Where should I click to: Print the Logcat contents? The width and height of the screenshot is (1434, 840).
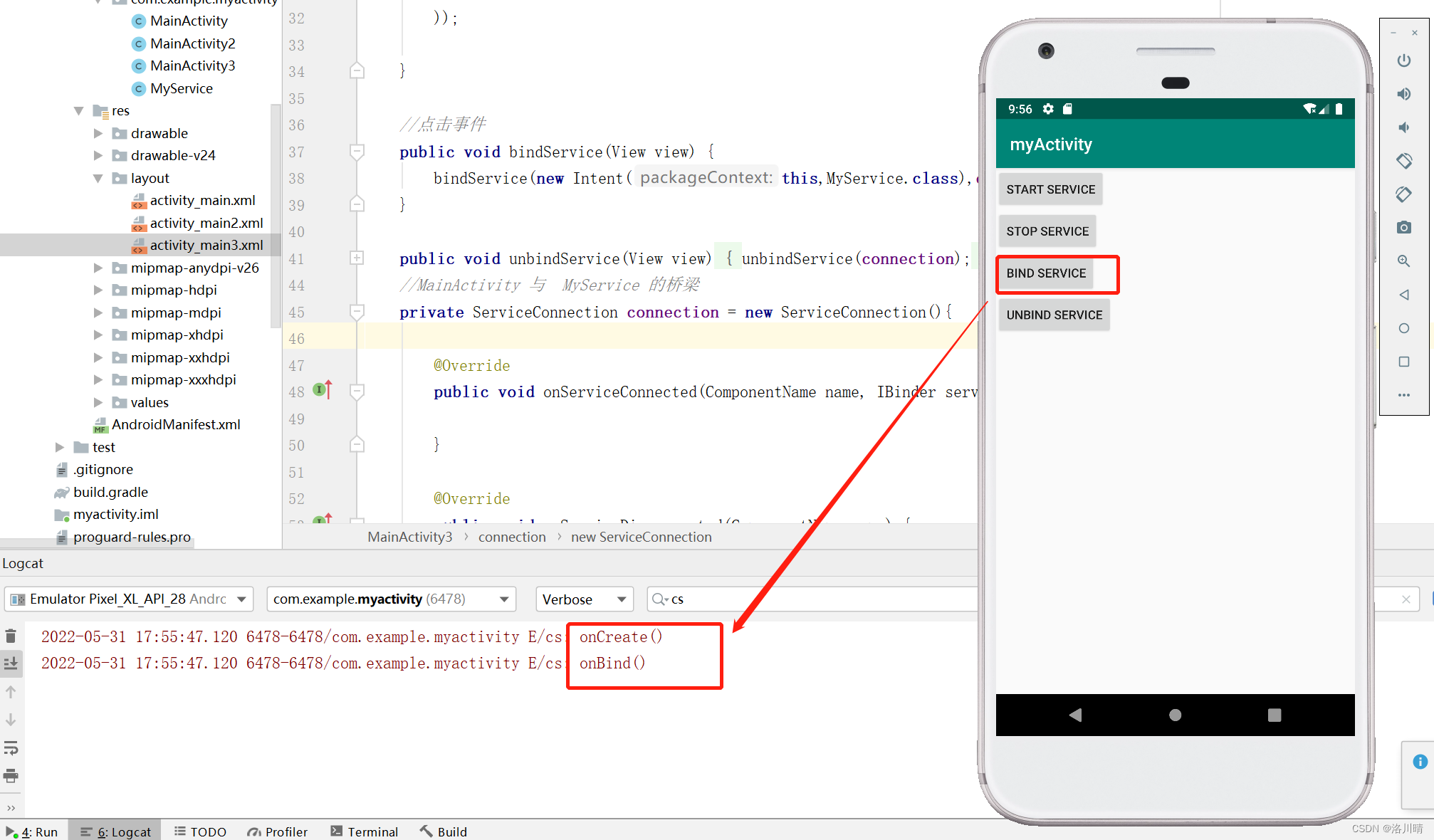(11, 777)
